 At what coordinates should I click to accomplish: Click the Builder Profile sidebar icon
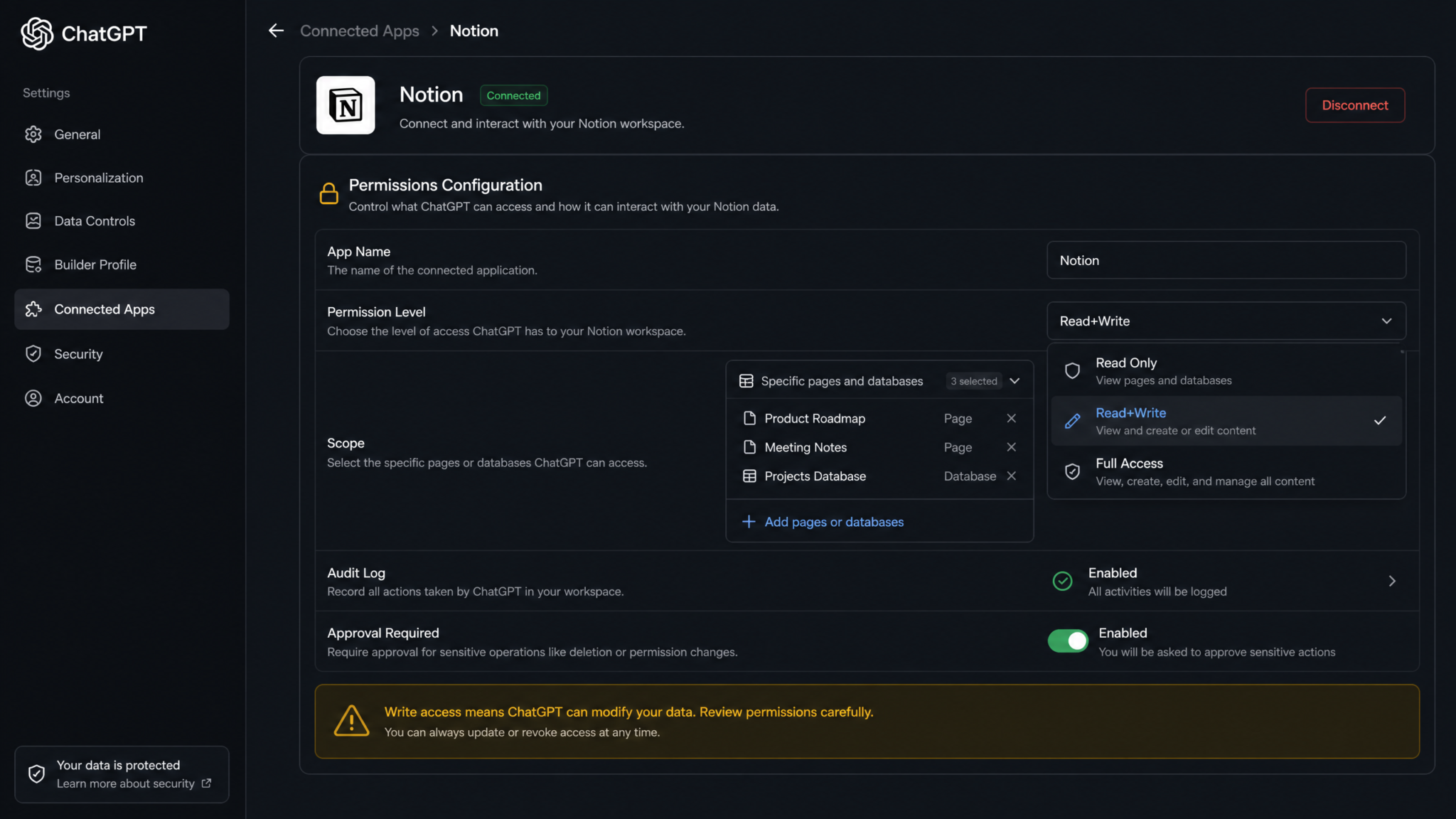33,264
